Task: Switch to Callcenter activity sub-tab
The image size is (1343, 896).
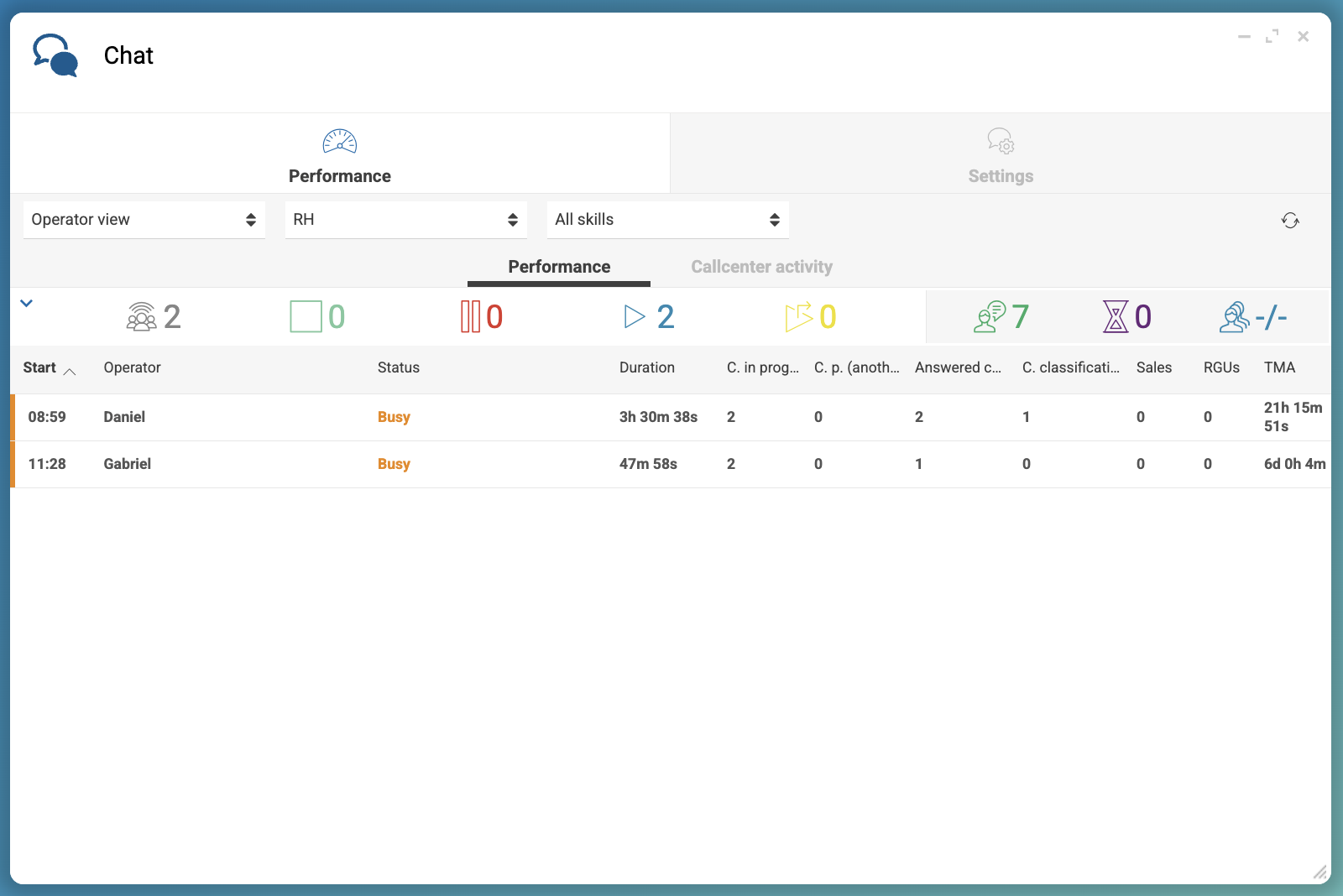Action: coord(761,267)
